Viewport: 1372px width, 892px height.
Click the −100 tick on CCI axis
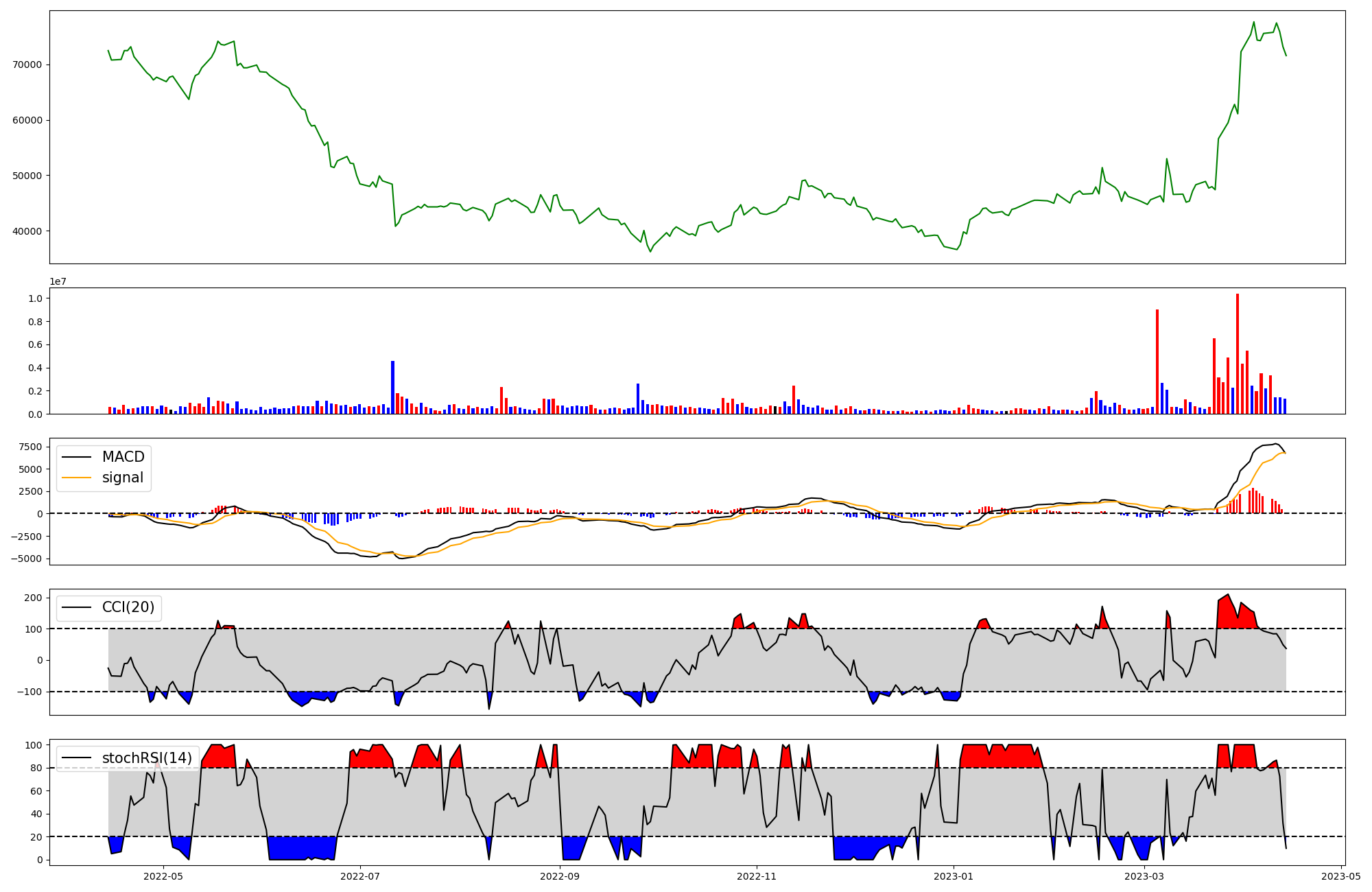(29, 692)
